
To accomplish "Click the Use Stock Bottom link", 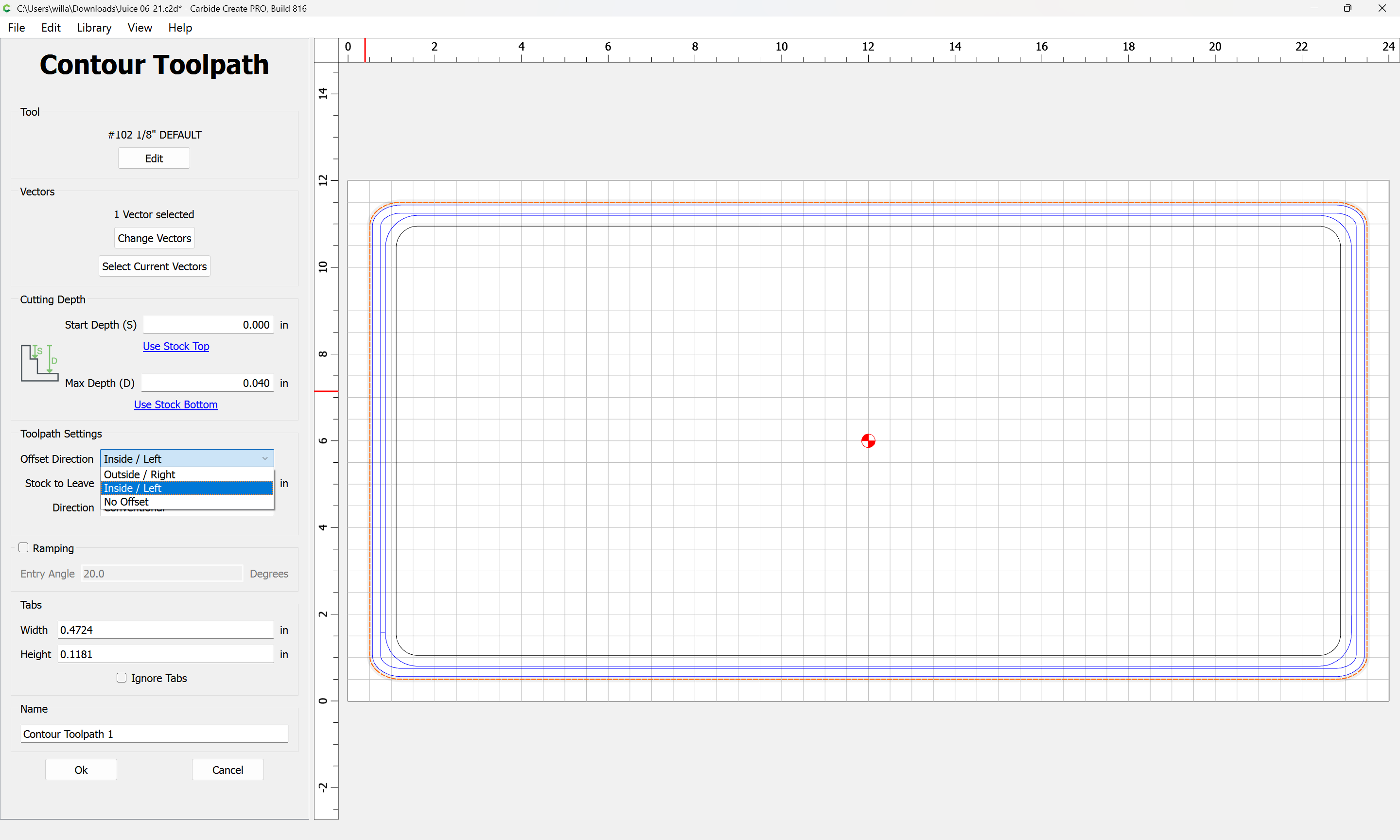I will pyautogui.click(x=176, y=404).
